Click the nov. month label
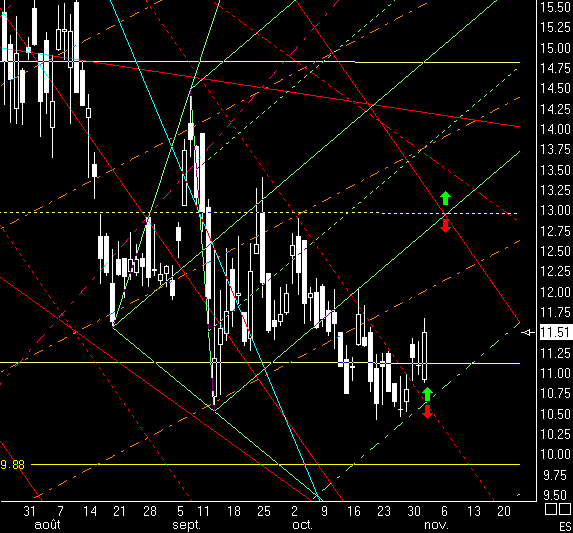The image size is (573, 533). coord(436,525)
